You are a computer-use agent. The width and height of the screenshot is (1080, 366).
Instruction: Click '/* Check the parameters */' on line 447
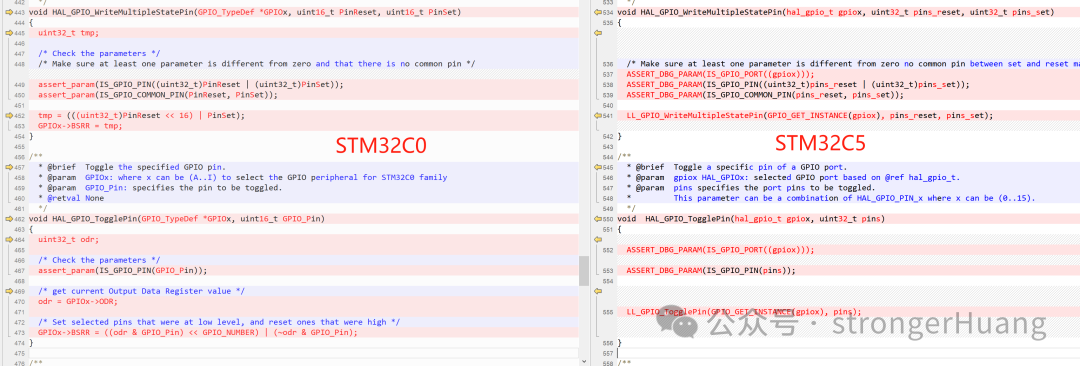(x=98, y=54)
